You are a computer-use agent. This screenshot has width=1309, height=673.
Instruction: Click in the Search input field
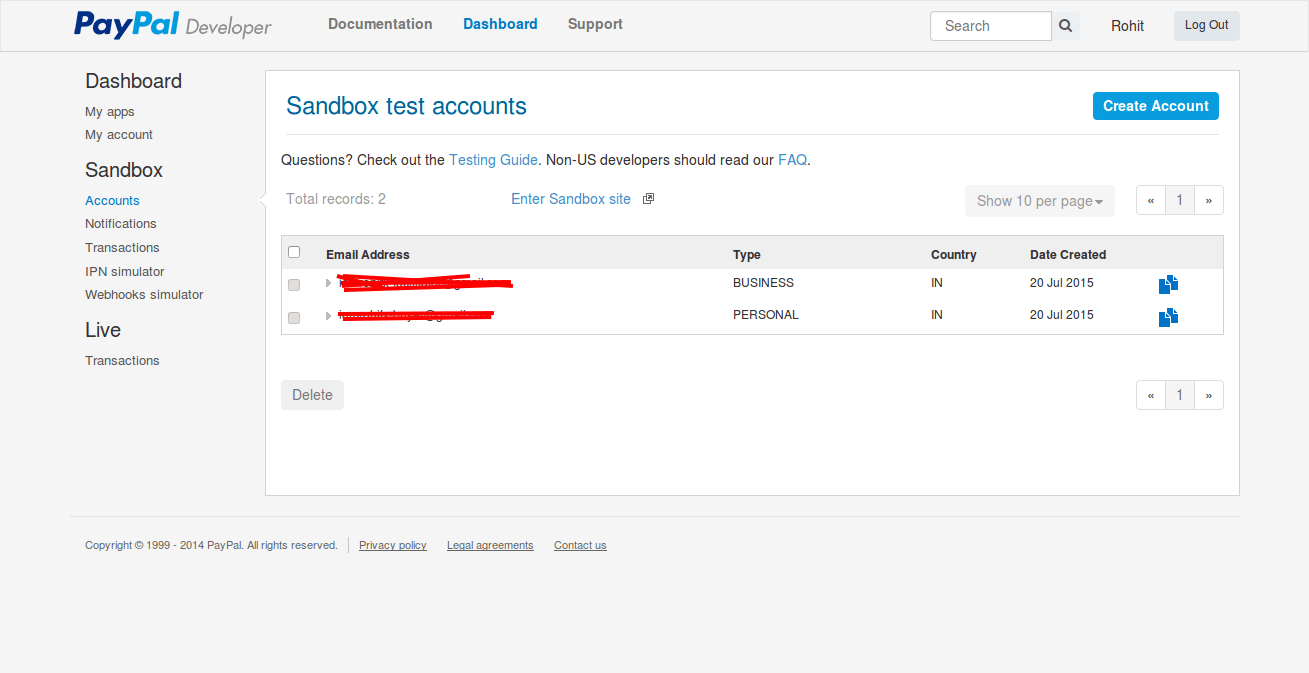991,26
